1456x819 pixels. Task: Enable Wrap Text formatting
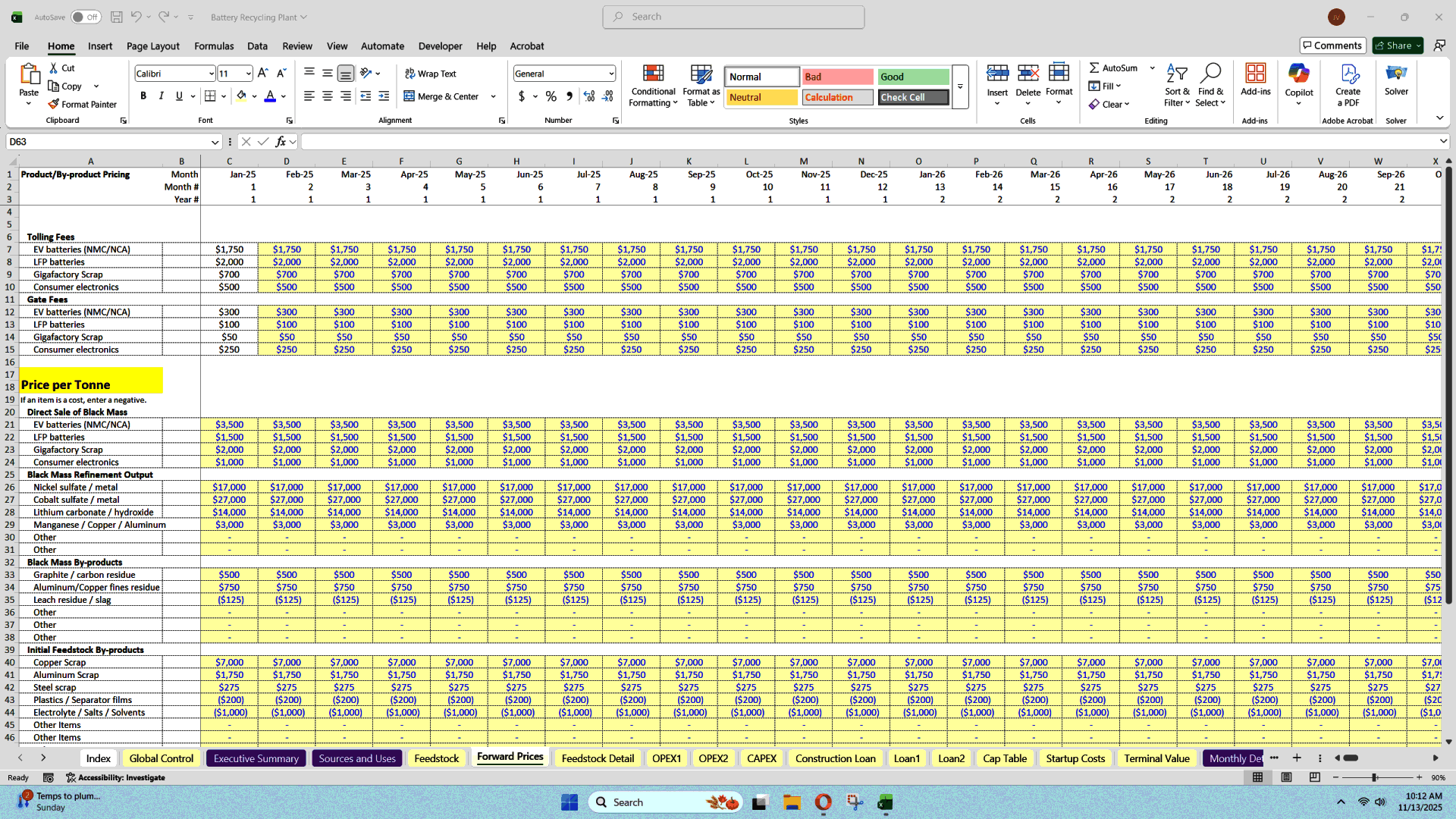click(x=429, y=73)
